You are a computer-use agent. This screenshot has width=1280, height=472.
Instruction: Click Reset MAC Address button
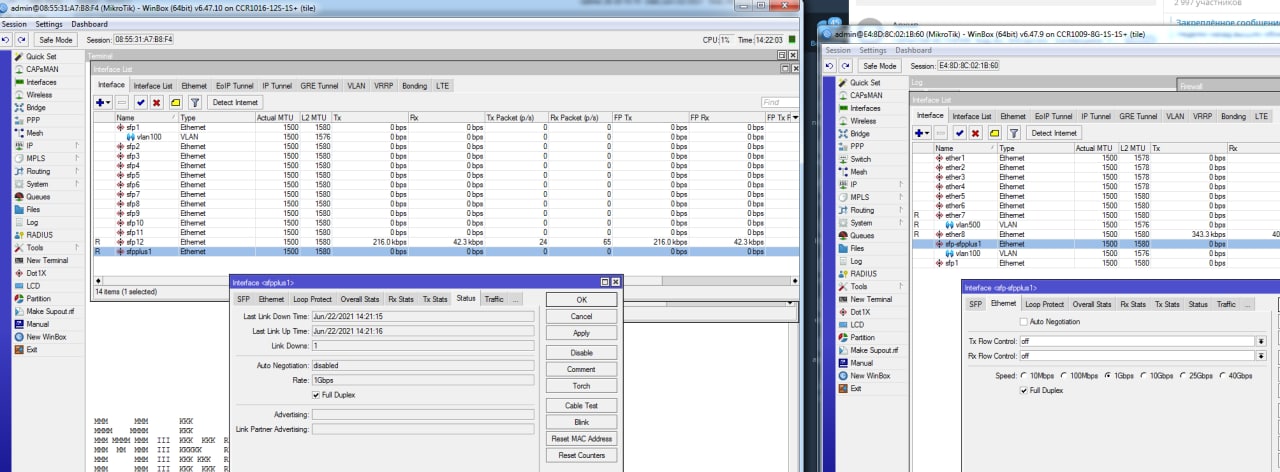click(x=581, y=439)
